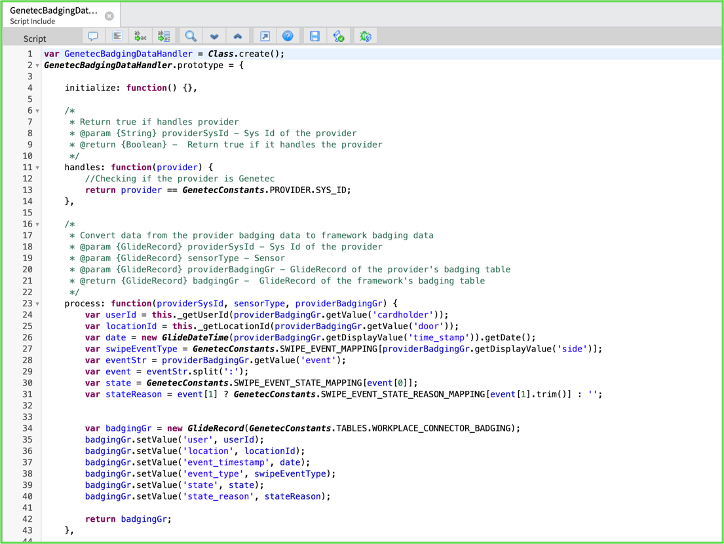Toggle full screen editor mode

pyautogui.click(x=264, y=36)
